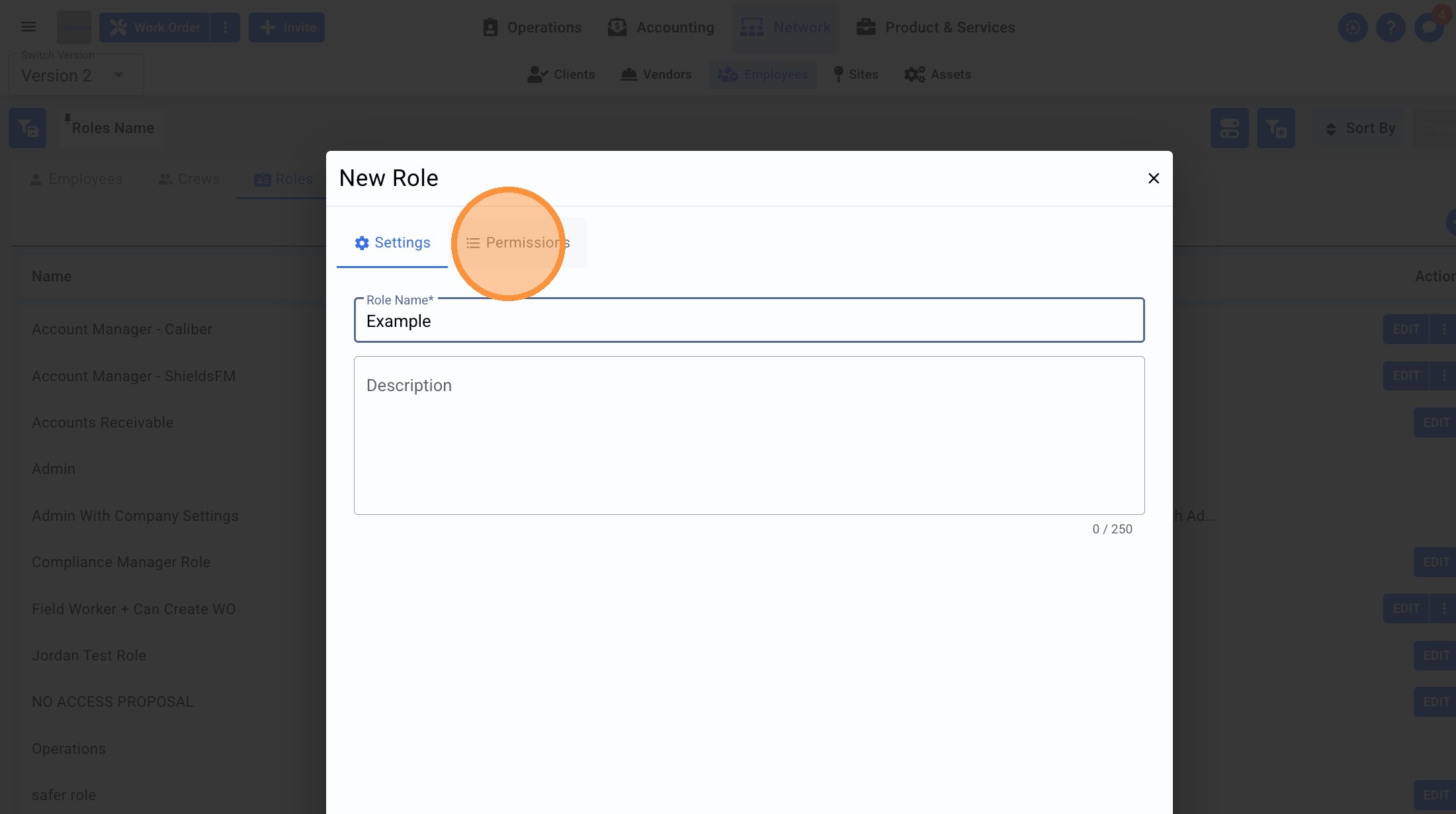
Task: Click the help question mark icon
Action: pos(1391,27)
